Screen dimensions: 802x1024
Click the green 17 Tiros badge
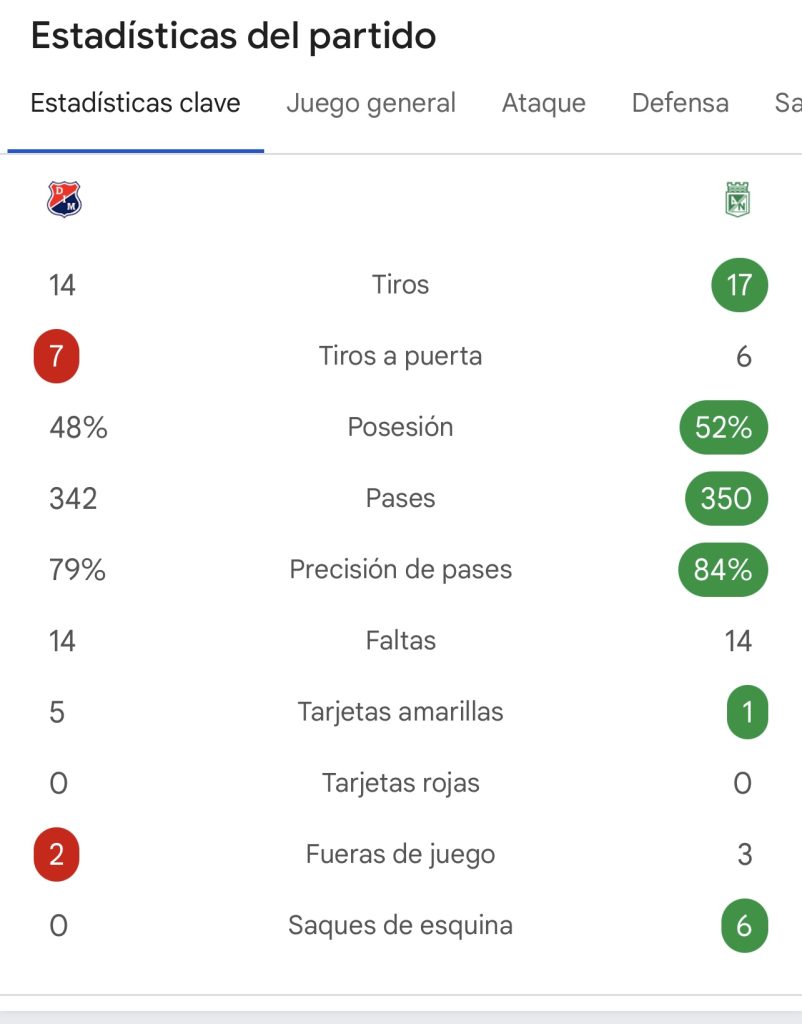click(x=739, y=285)
